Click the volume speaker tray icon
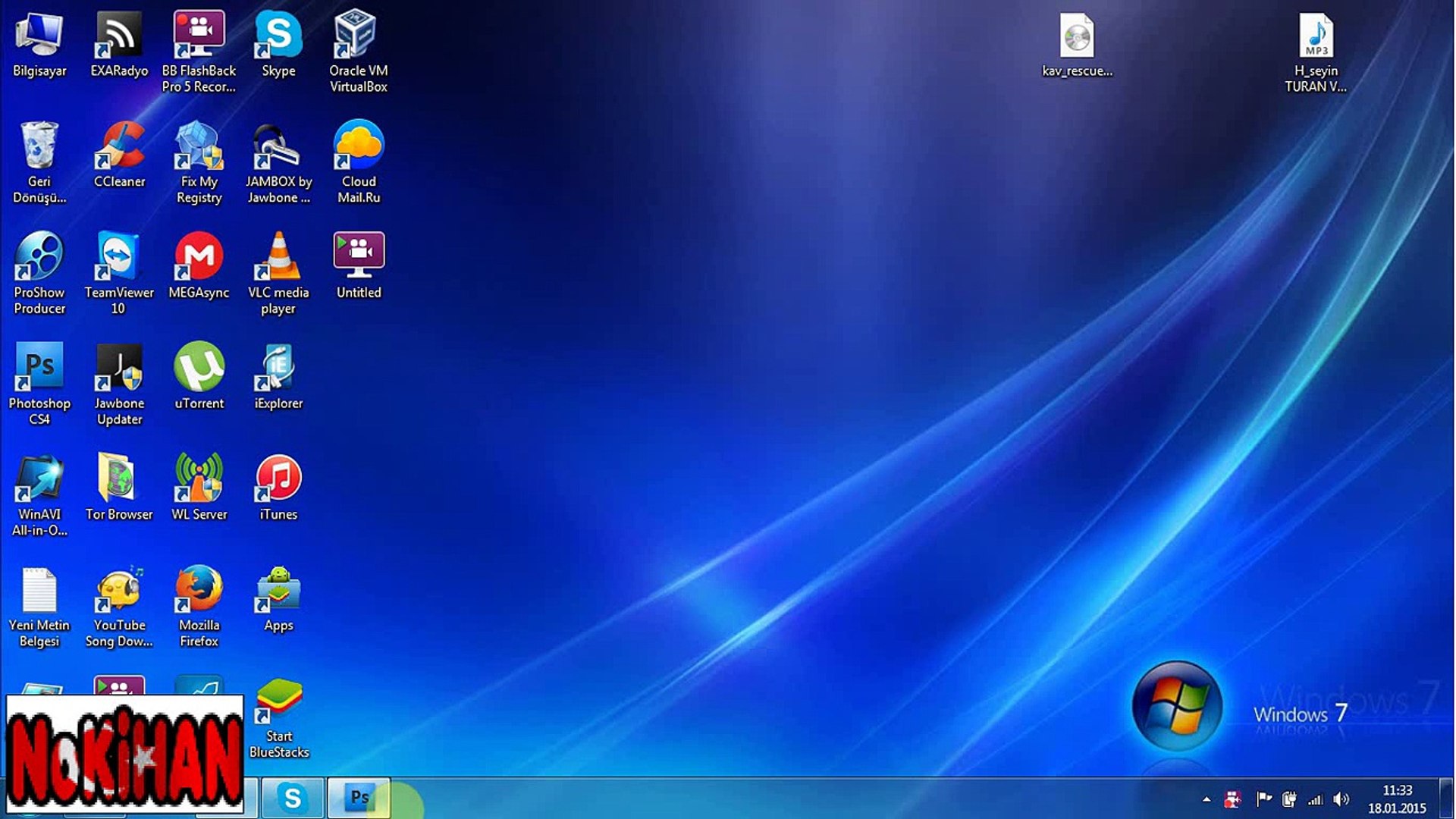 (1341, 799)
